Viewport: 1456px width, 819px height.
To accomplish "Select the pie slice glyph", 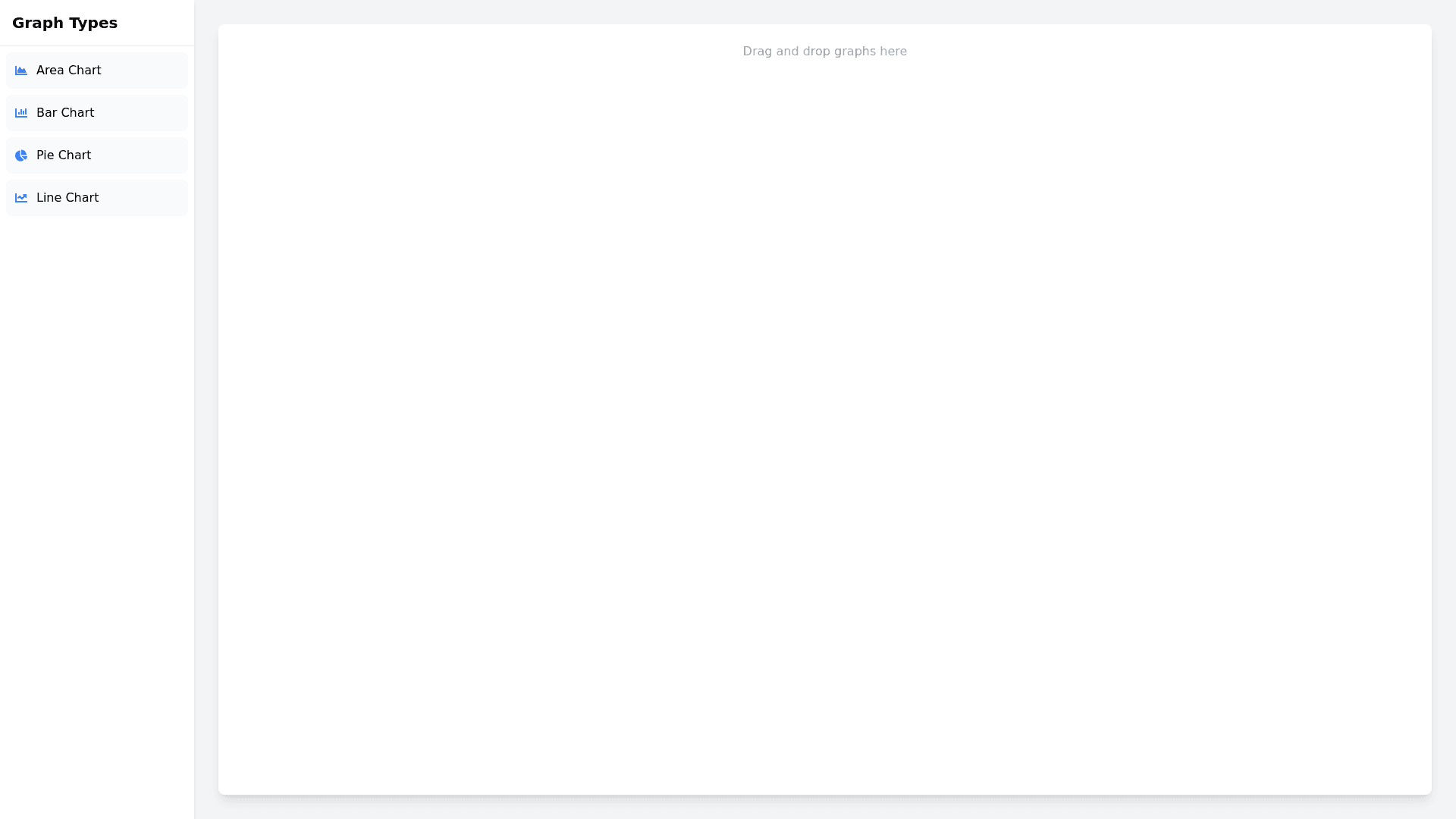I will (x=21, y=155).
